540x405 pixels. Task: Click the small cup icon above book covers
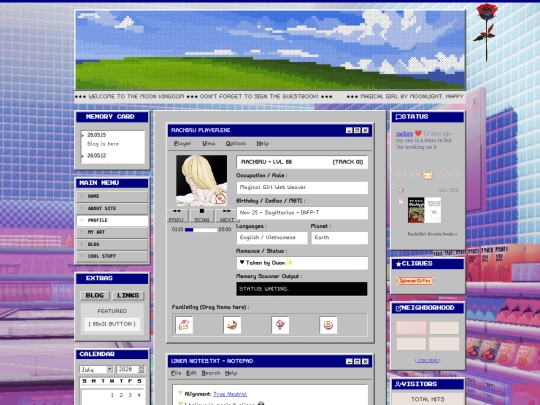[401, 190]
